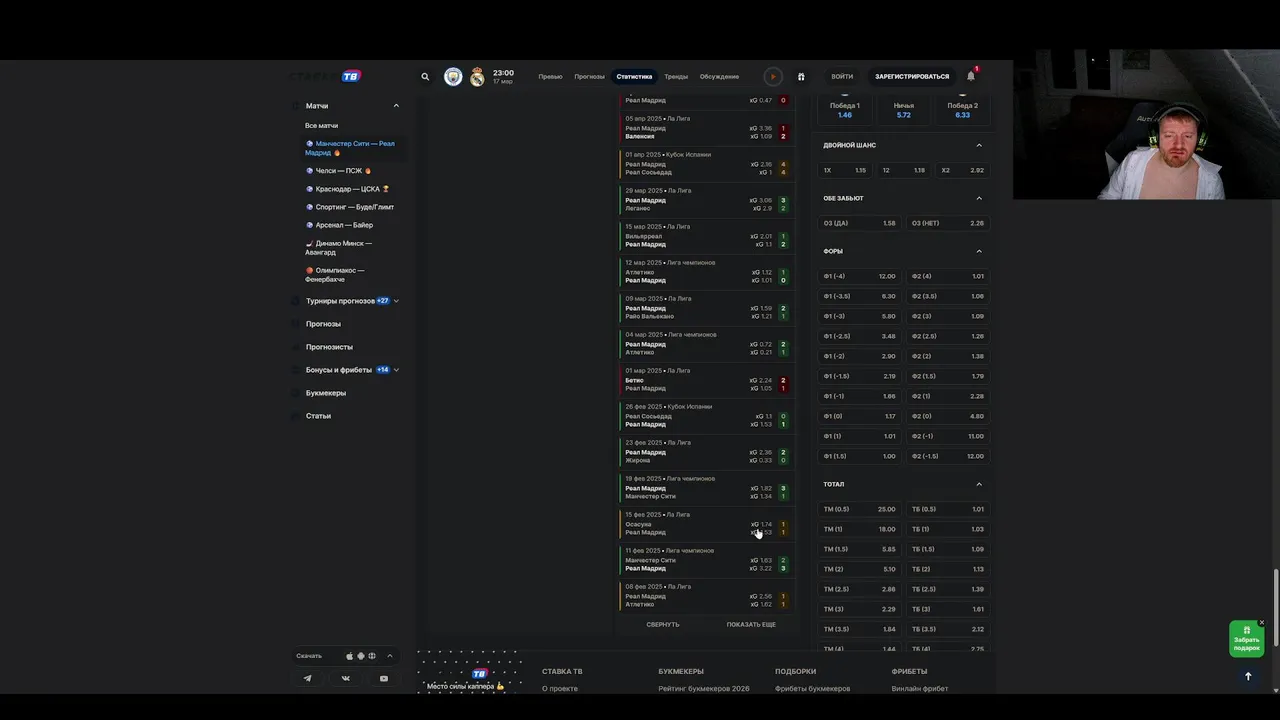Viewport: 1280px width, 720px height.
Task: Select X2 double chance odds 2.92
Action: 963,170
